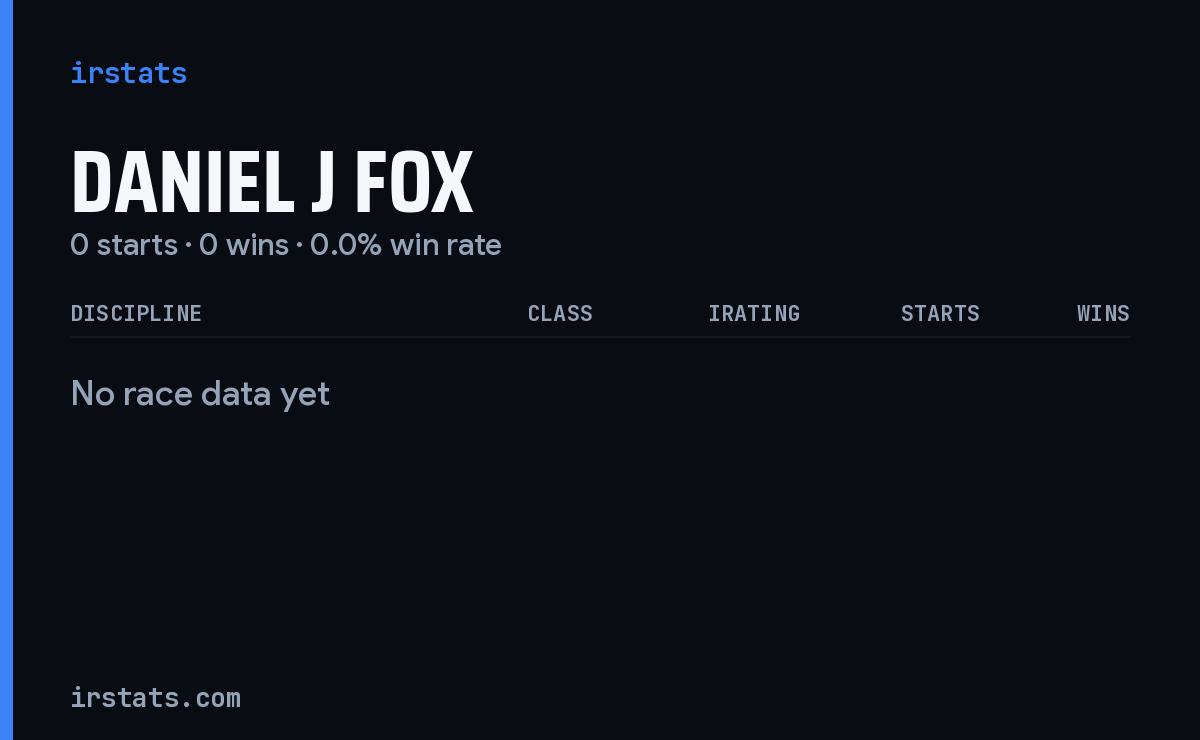Click the blue accent stripe on left edge
This screenshot has height=740, width=1200.
tap(6, 370)
